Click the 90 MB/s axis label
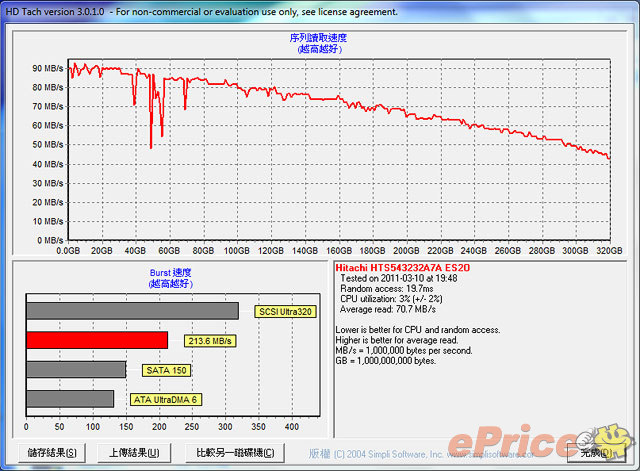The height and width of the screenshot is (471, 640). point(48,68)
